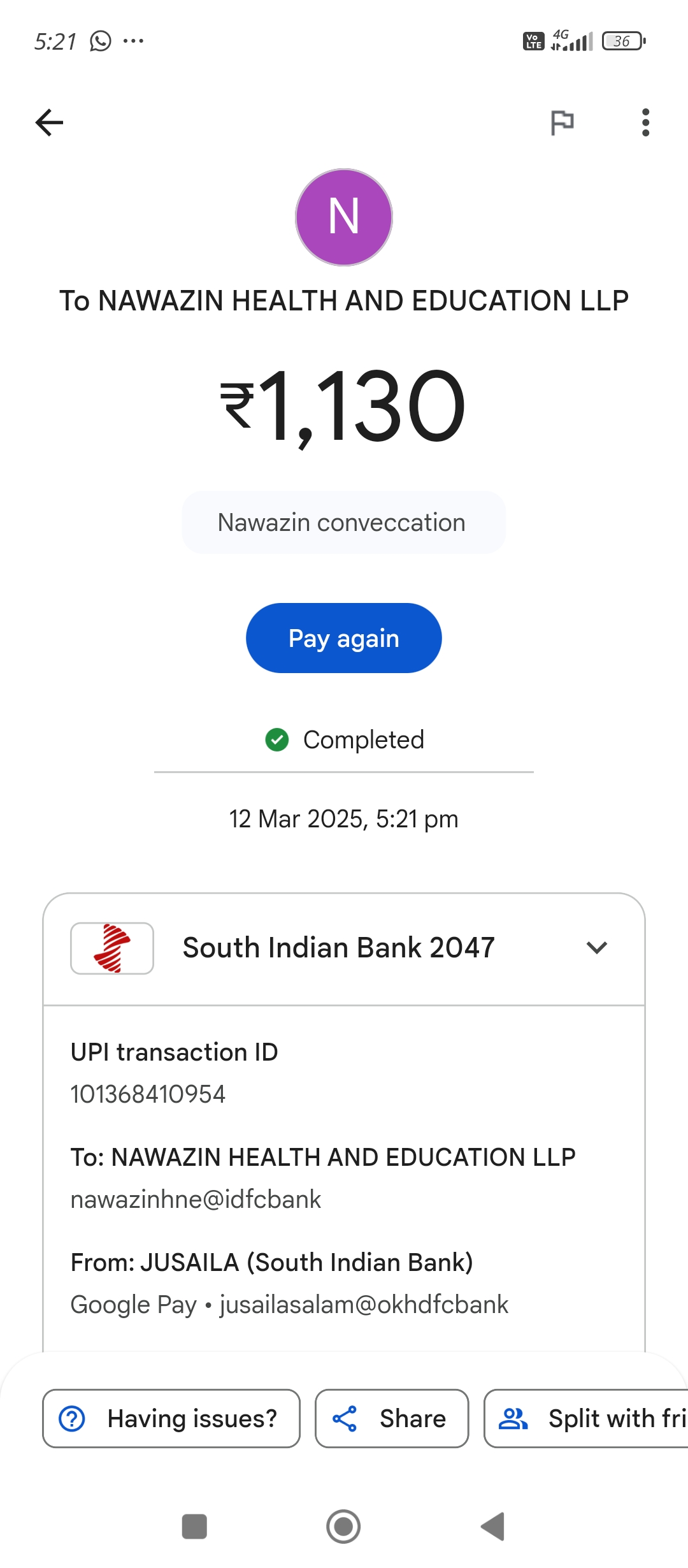688x1568 pixels.
Task: Tap the Nawazin conveccation note chip
Action: point(343,523)
